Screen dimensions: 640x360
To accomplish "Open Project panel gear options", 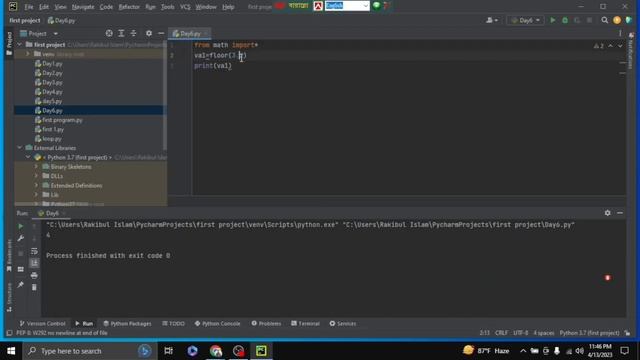I will pyautogui.click(x=149, y=33).
